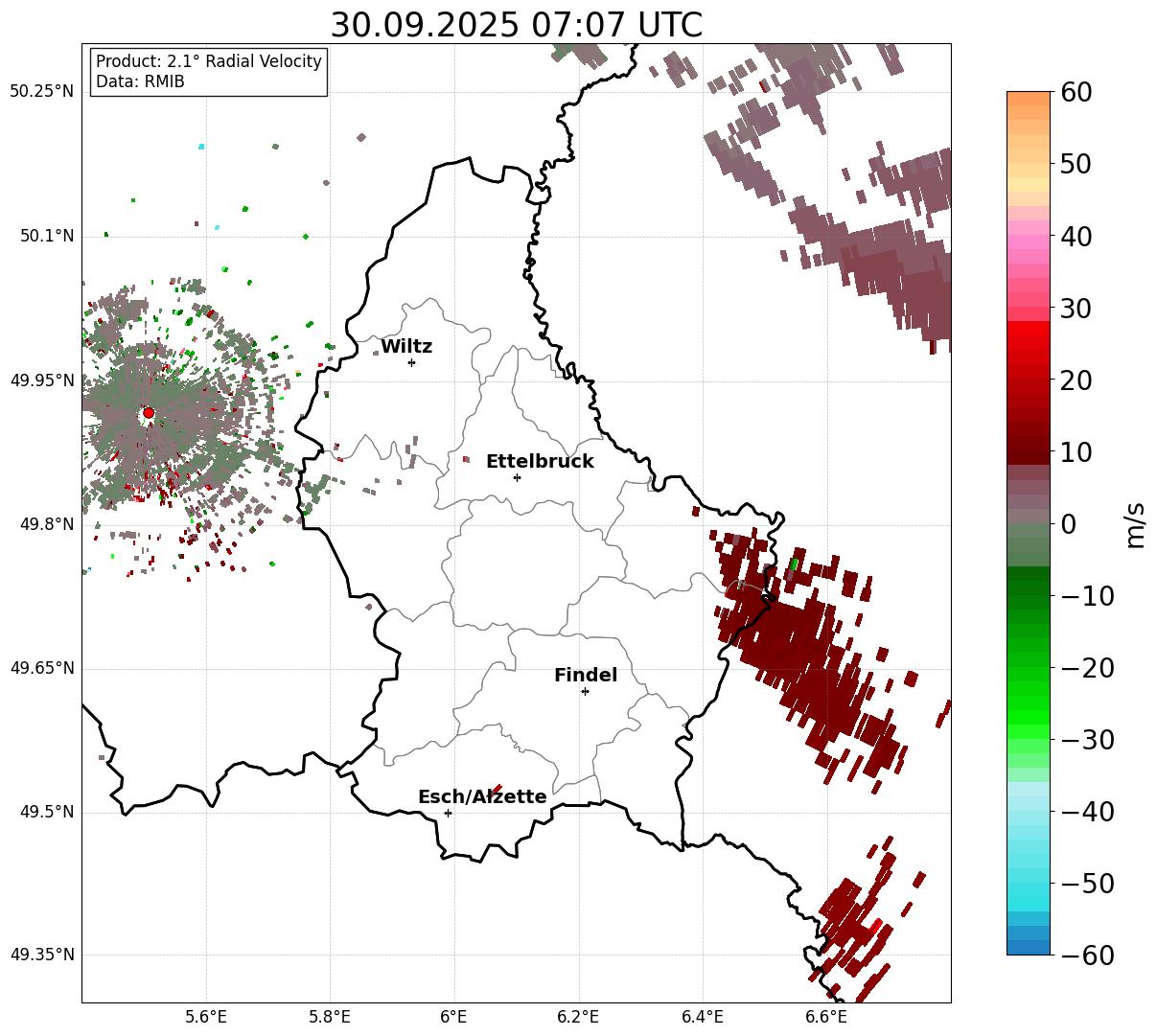This screenshot has width=1157, height=1036.
Task: Click the Ettelbruck city label
Action: point(540,461)
